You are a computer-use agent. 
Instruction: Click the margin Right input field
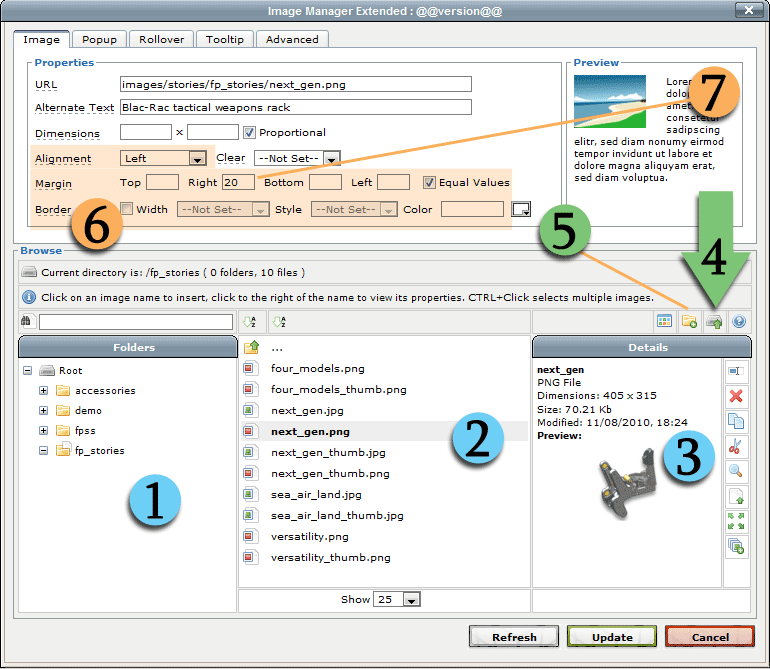point(238,182)
